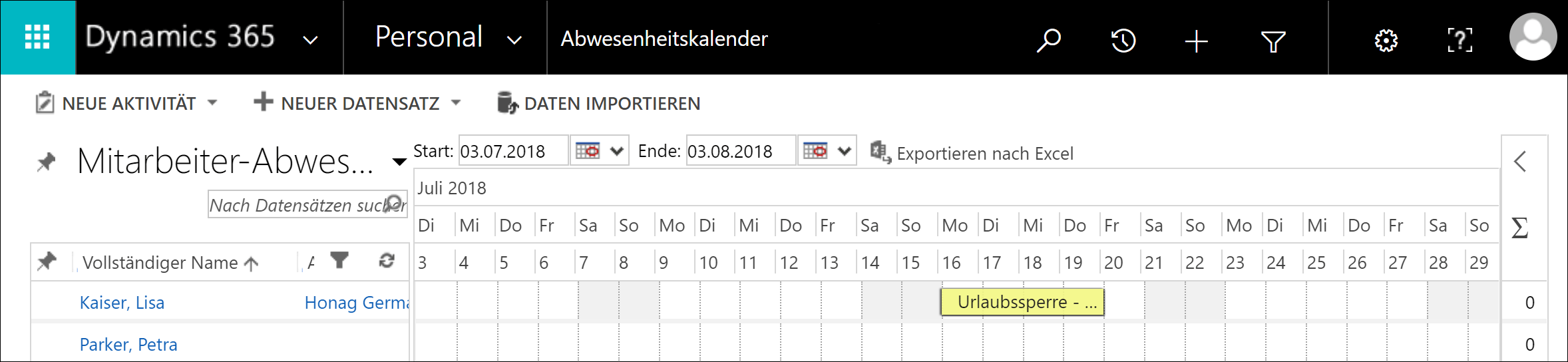The image size is (1568, 362).
Task: Open the app launcher waffle icon
Action: pyautogui.click(x=38, y=37)
